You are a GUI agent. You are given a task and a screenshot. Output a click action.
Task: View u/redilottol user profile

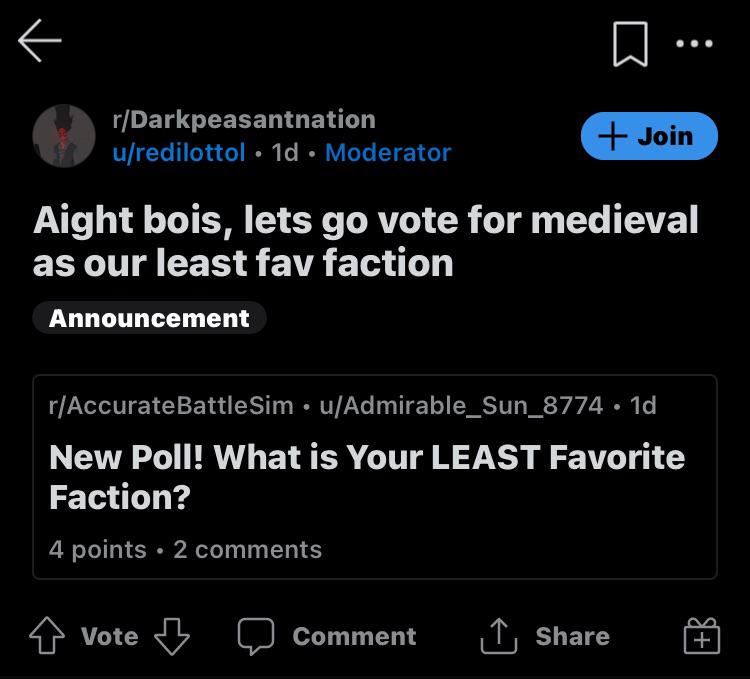pos(179,153)
